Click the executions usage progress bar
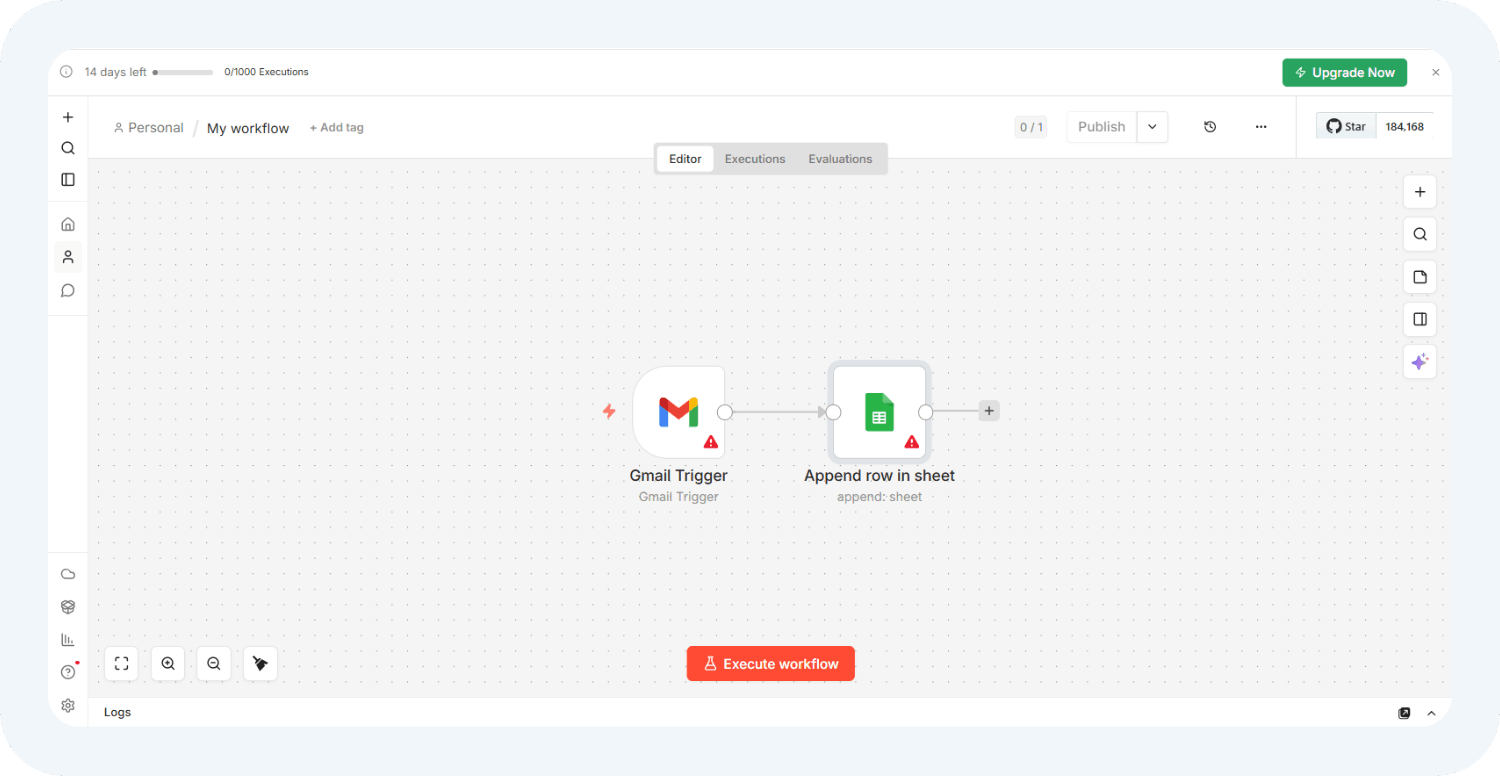 (183, 72)
